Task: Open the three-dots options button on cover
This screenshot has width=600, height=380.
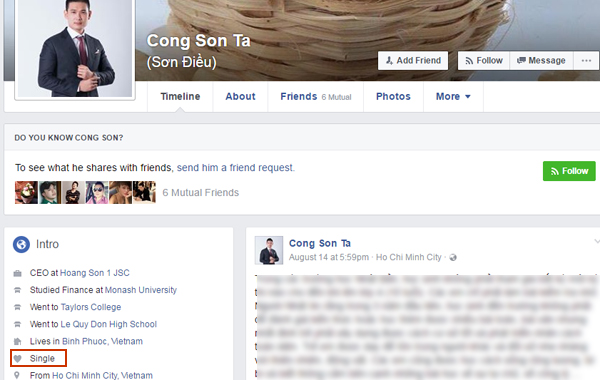Action: point(586,60)
